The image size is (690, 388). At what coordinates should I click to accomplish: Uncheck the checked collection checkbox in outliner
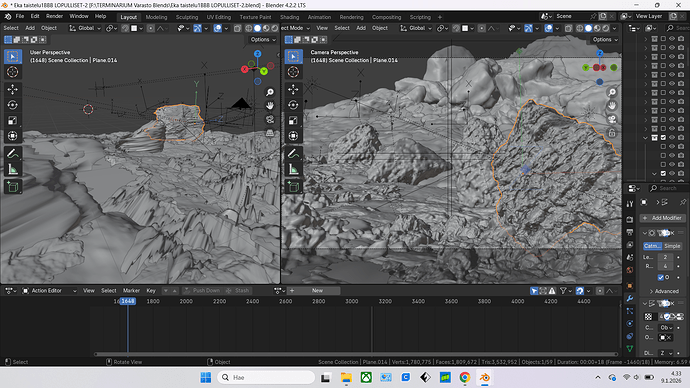click(663, 138)
